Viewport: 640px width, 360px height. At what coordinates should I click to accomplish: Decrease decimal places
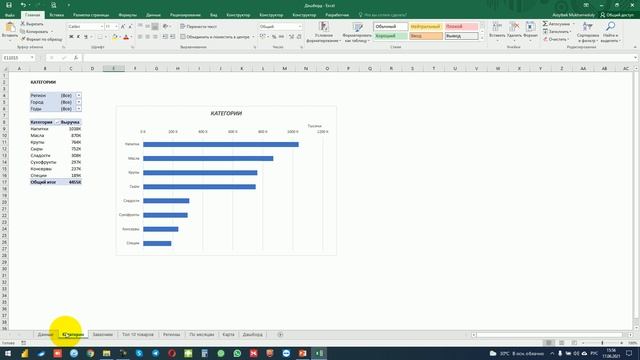click(x=299, y=37)
